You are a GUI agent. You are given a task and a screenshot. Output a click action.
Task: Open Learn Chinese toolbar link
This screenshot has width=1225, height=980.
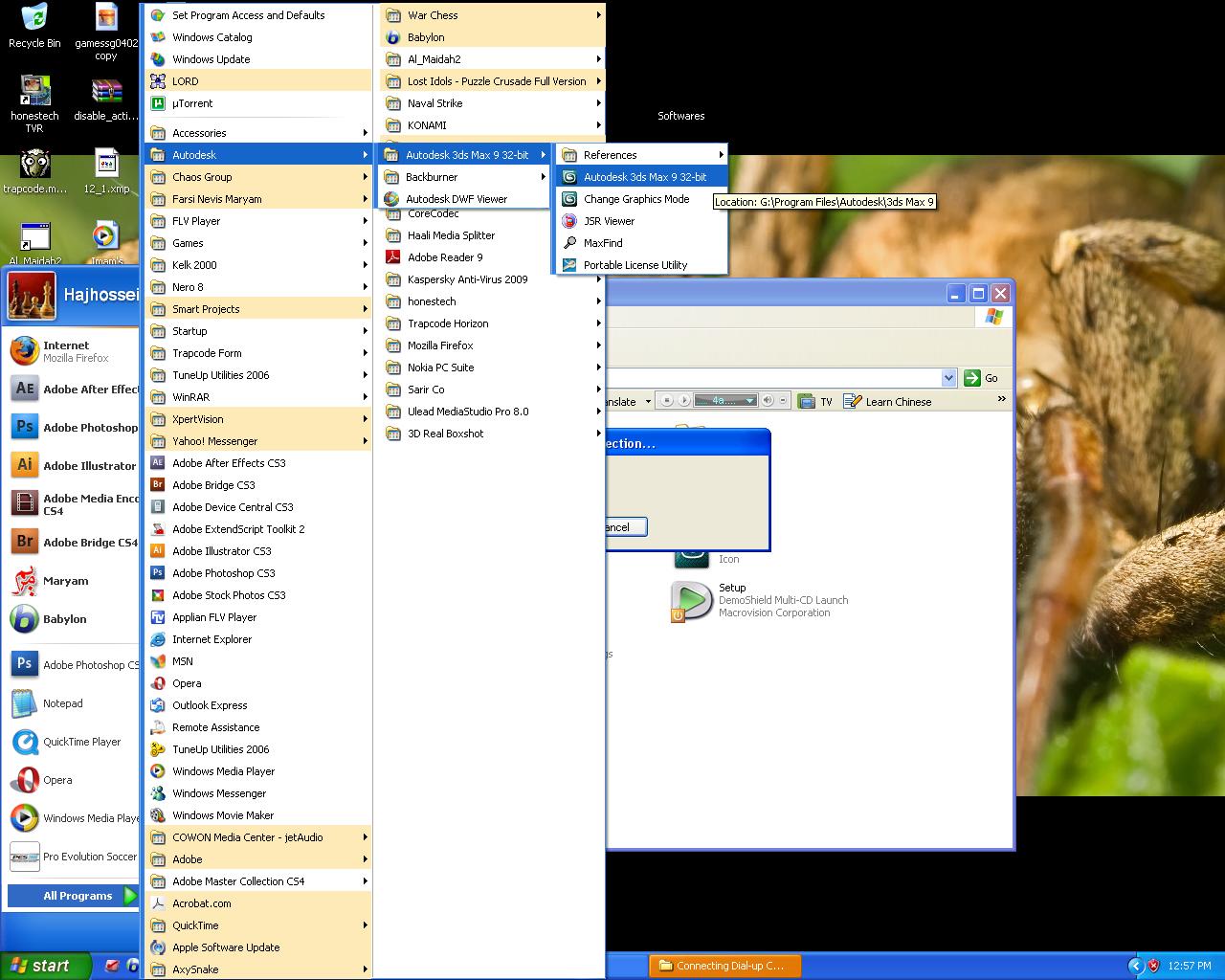tap(887, 402)
